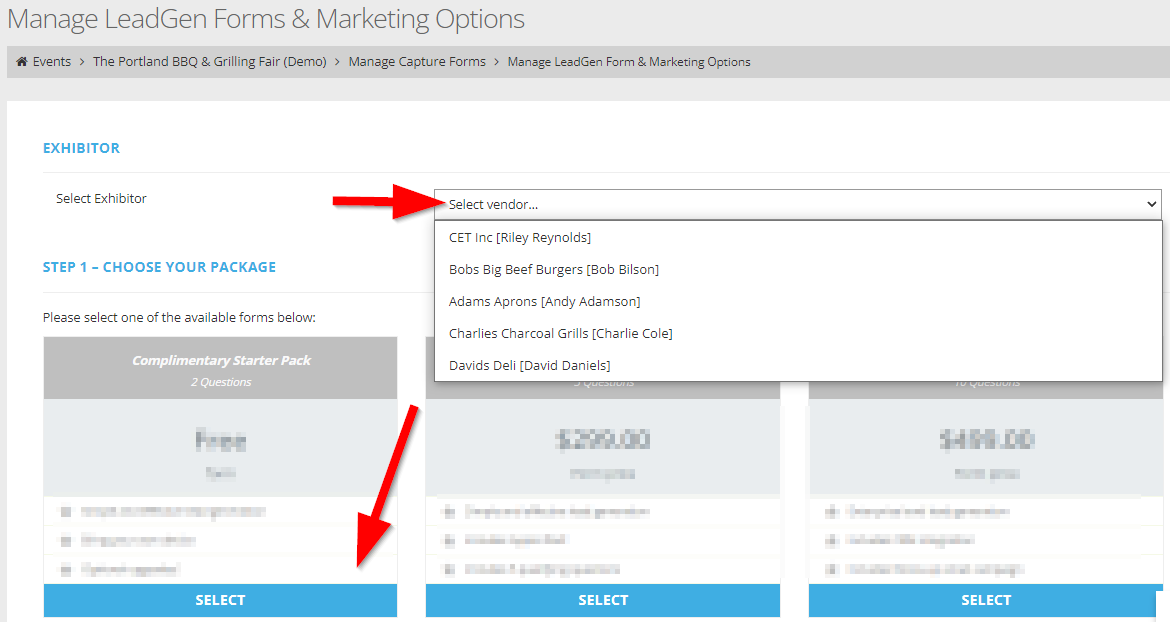Choose CET Inc [Riley Reynolds] vendor
The width and height of the screenshot is (1170, 622).
click(798, 238)
